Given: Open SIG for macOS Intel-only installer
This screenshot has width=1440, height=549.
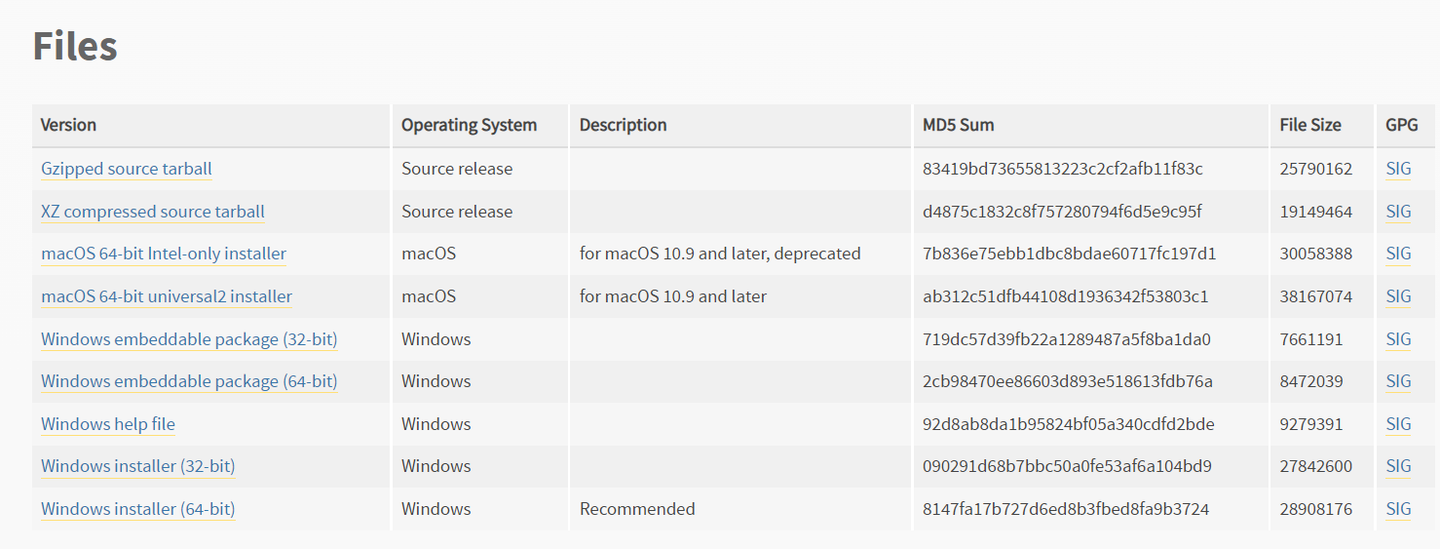Looking at the screenshot, I should tap(1398, 254).
